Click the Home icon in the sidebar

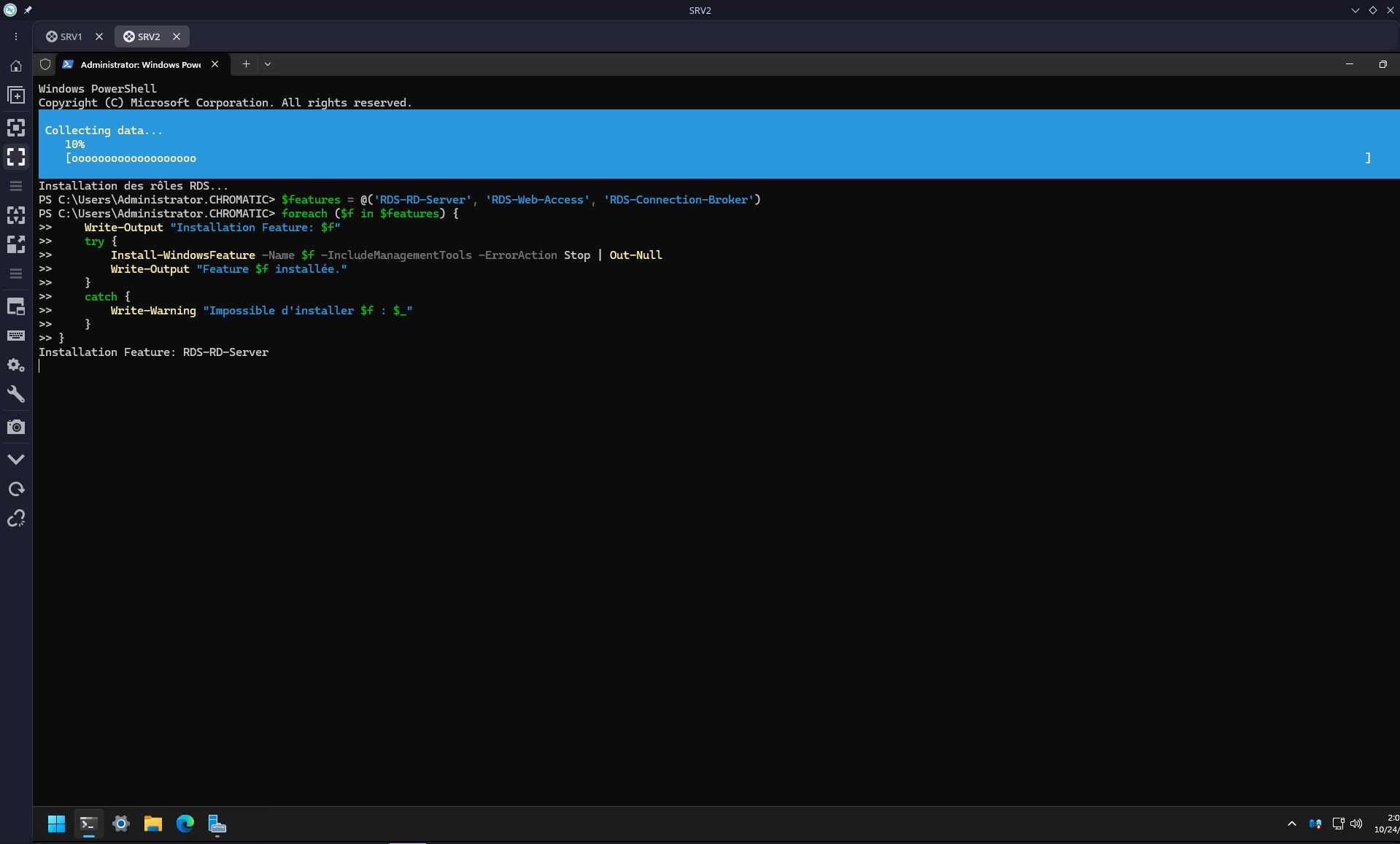pos(16,66)
